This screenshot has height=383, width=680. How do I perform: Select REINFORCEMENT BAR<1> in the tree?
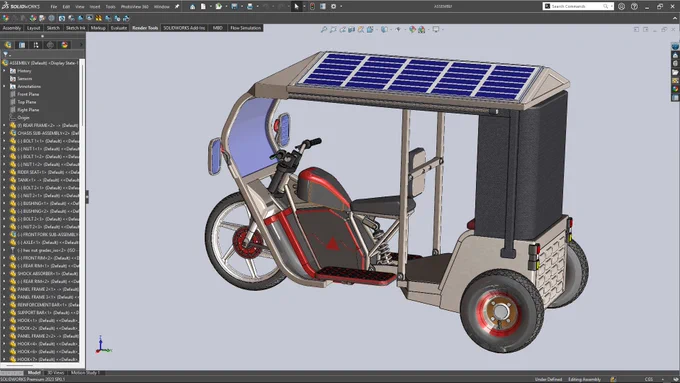click(44, 305)
